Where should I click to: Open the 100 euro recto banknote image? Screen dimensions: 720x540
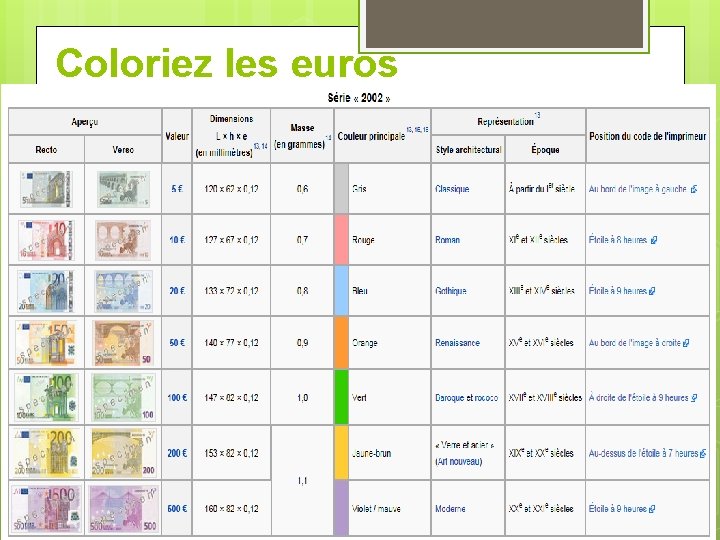[46, 397]
